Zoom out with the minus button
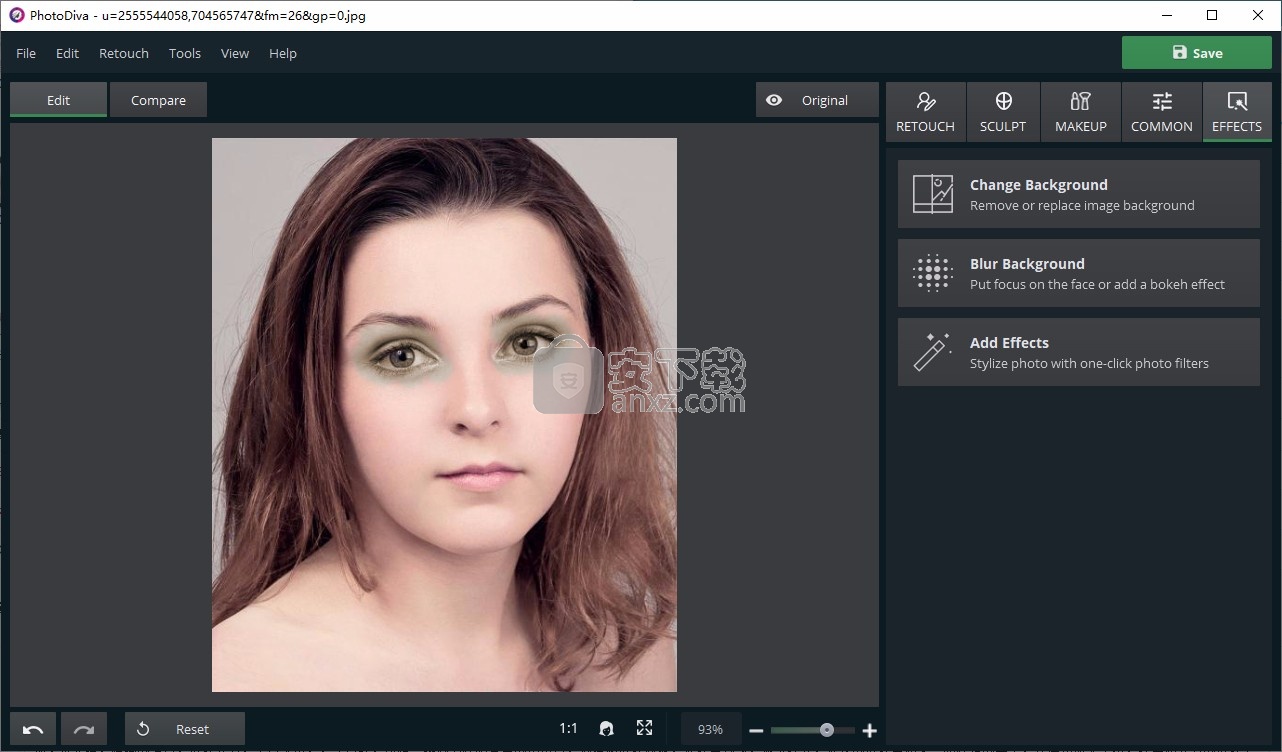 point(756,731)
